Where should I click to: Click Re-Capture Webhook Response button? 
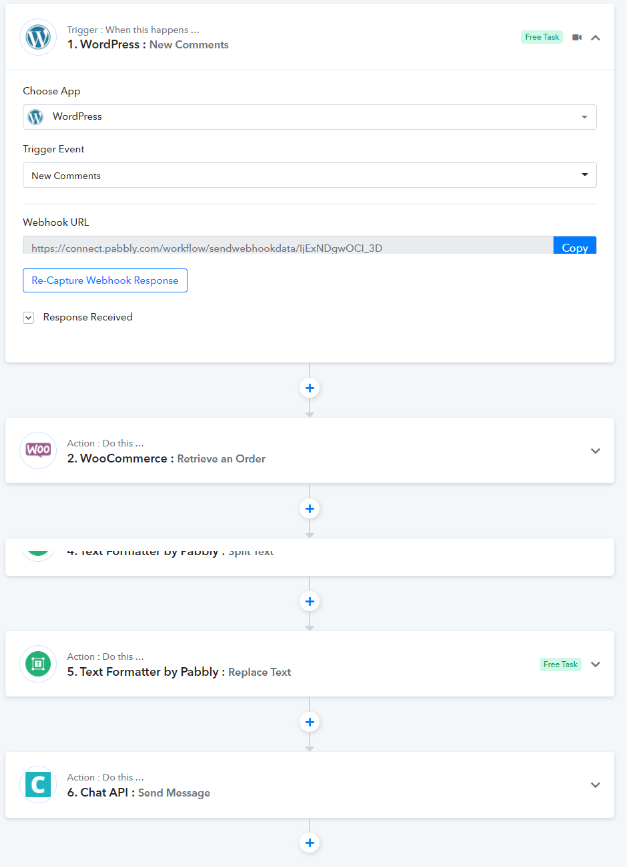pyautogui.click(x=105, y=280)
